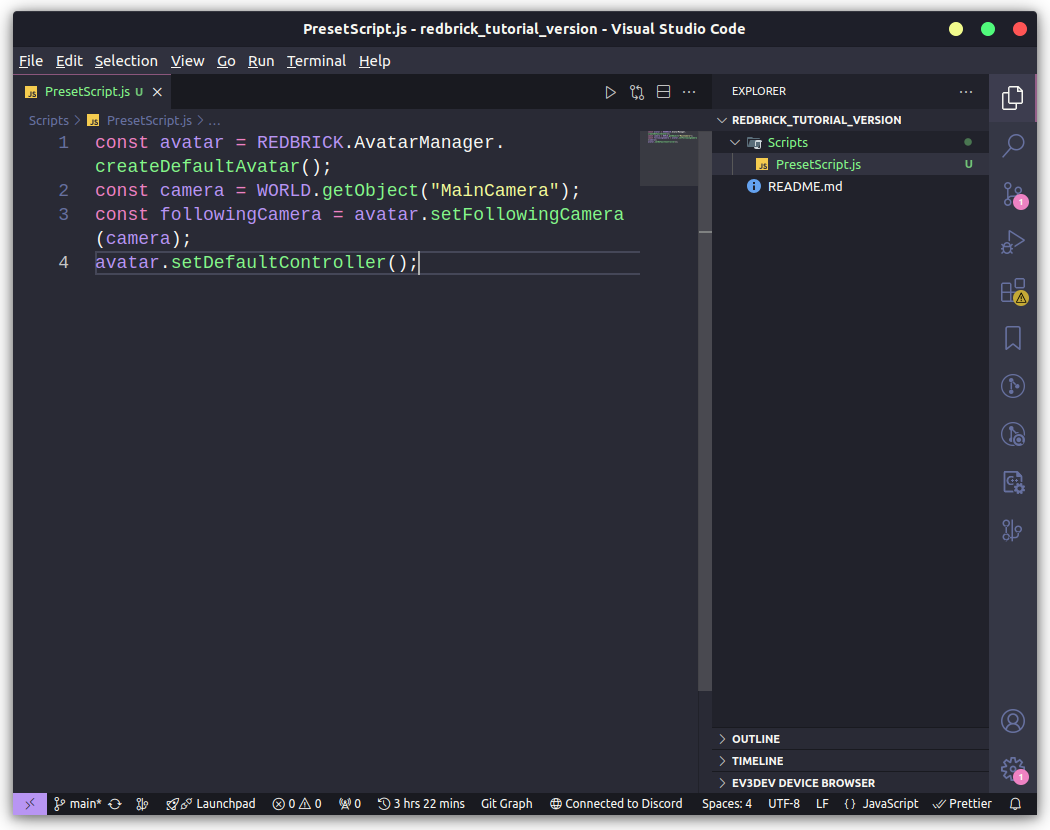Place cursor on line 2 getObject call
1050x830 pixels.
click(x=370, y=190)
